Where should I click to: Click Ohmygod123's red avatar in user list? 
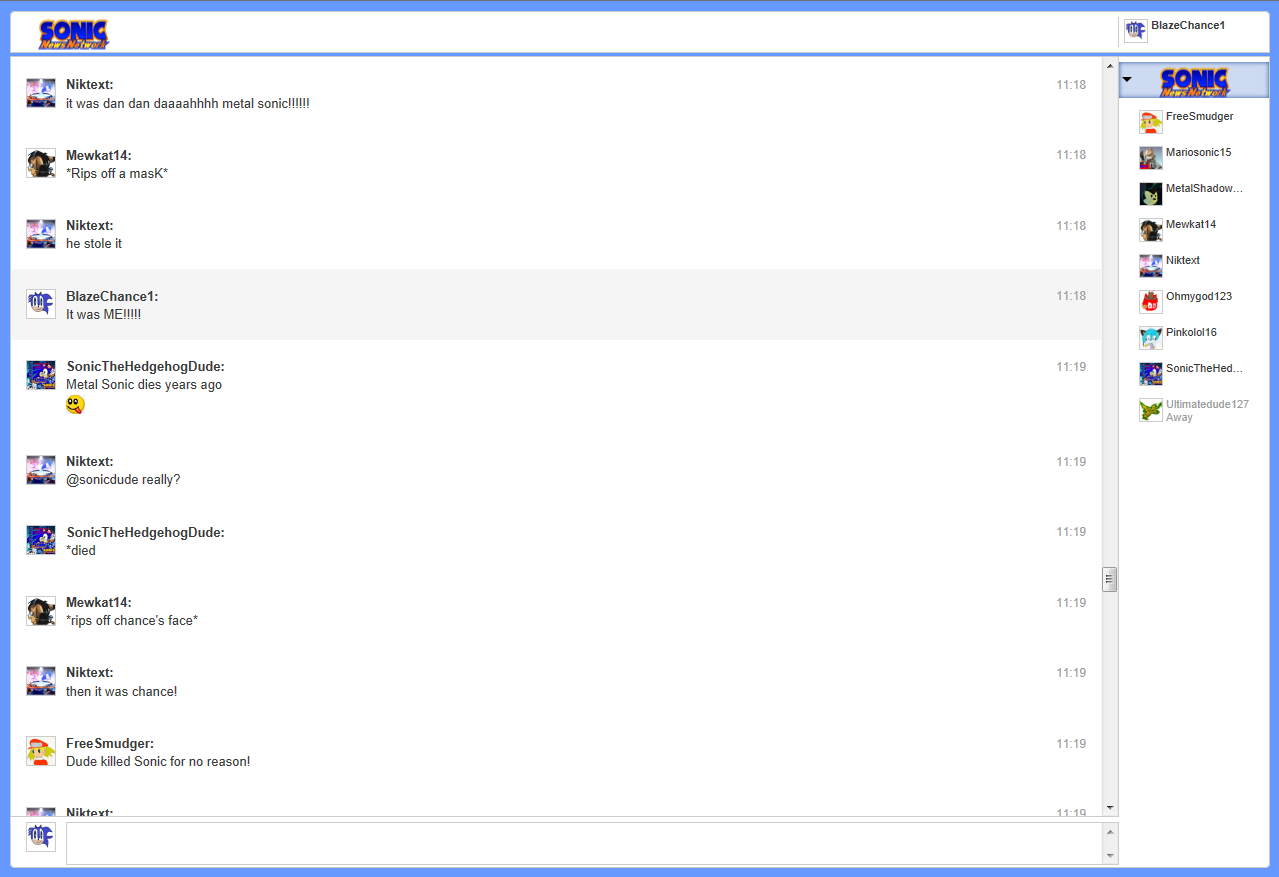1150,302
